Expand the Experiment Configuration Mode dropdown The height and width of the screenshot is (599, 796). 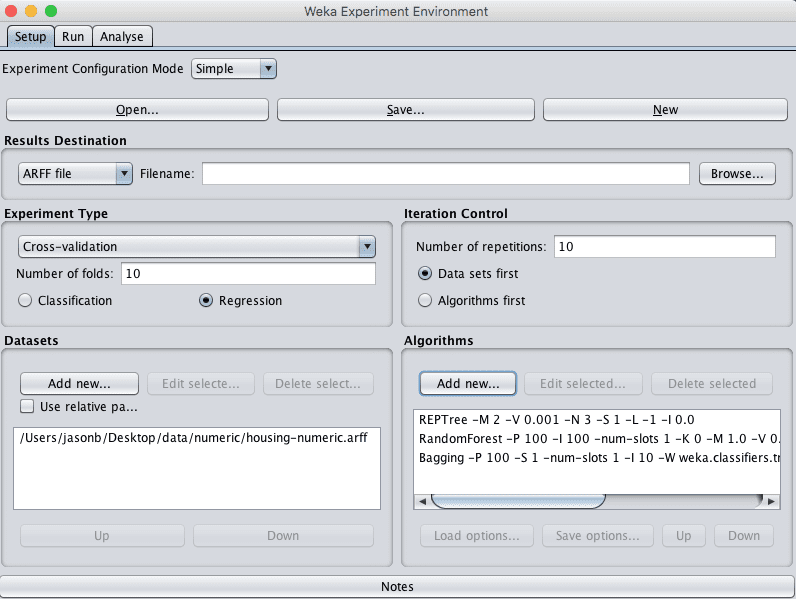[234, 69]
